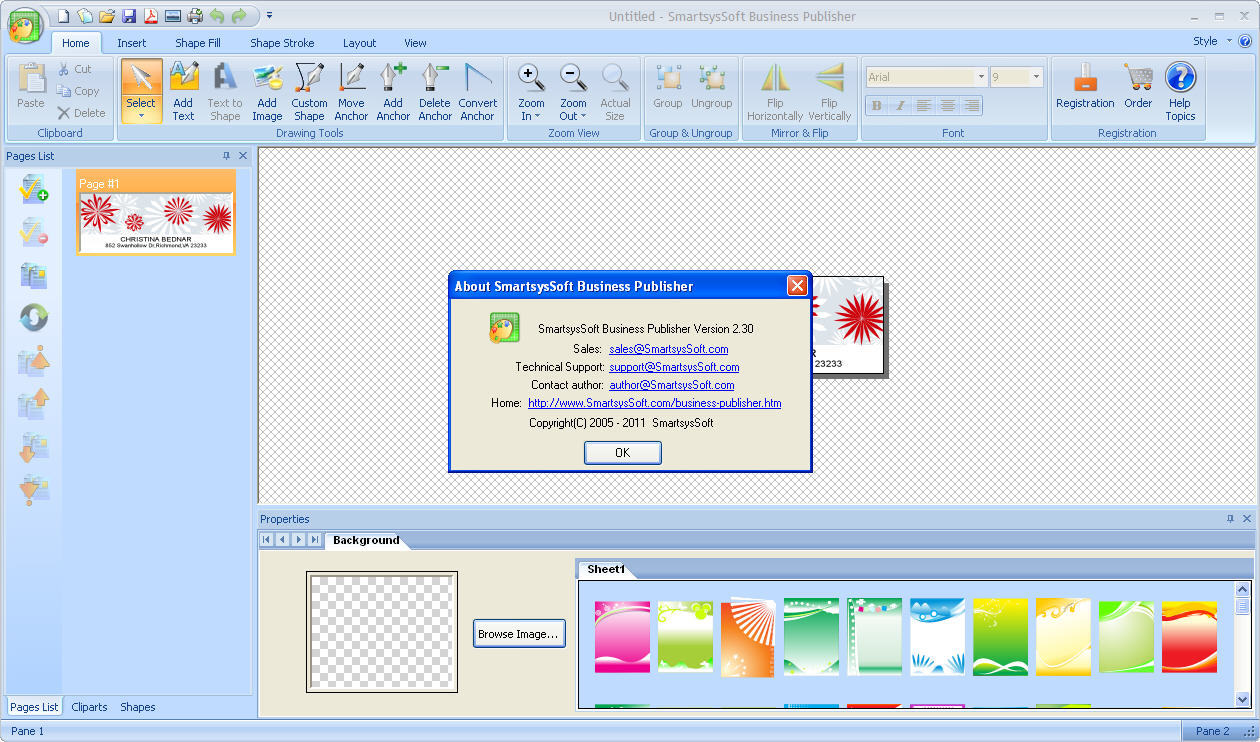Click the Order shopping cart icon

click(1138, 85)
